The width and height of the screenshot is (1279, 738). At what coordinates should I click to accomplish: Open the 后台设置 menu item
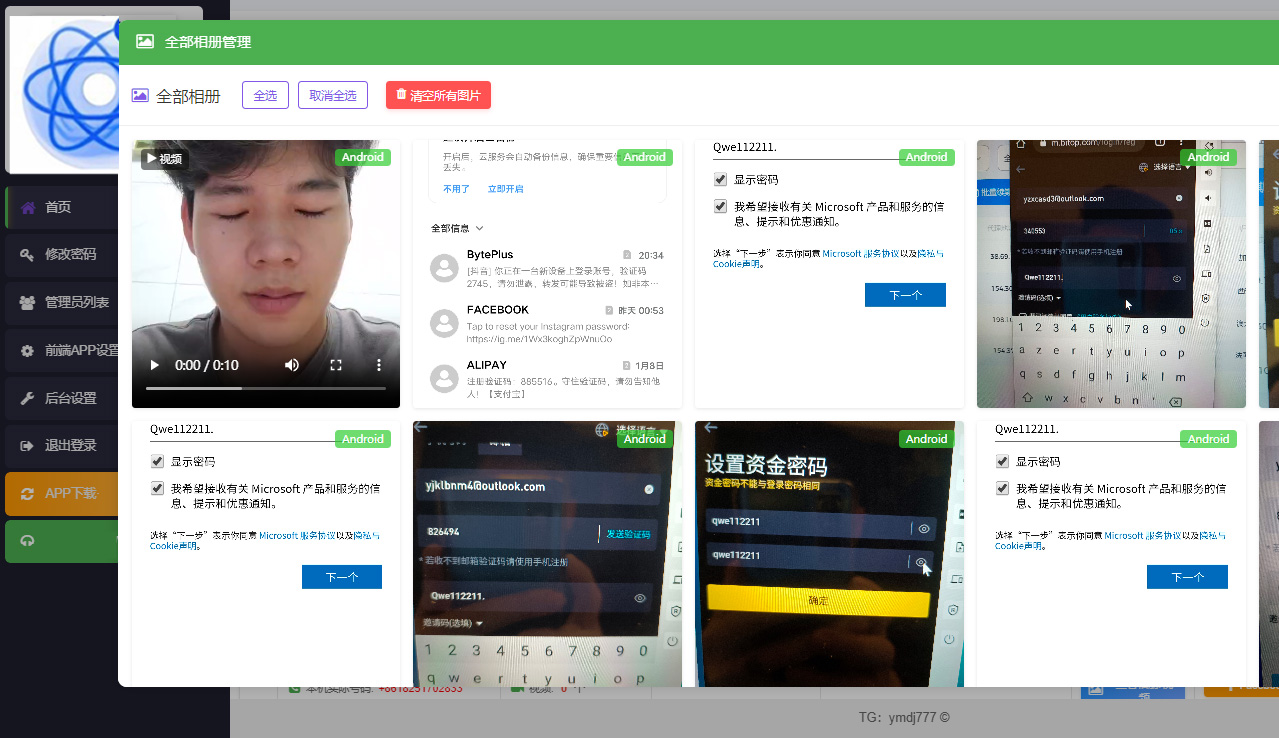pyautogui.click(x=70, y=398)
